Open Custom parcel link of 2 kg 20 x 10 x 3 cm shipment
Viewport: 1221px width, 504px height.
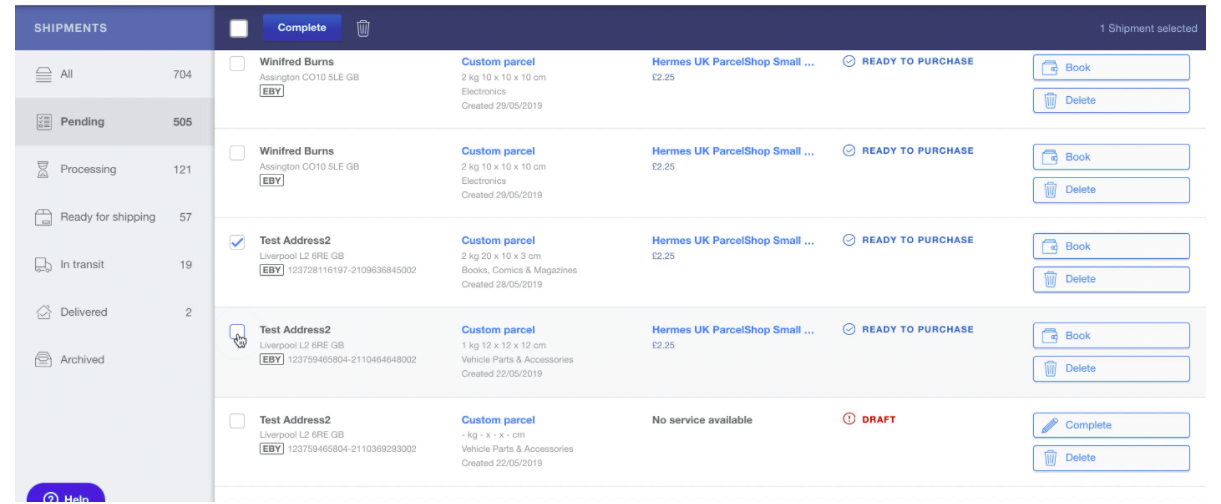(498, 240)
